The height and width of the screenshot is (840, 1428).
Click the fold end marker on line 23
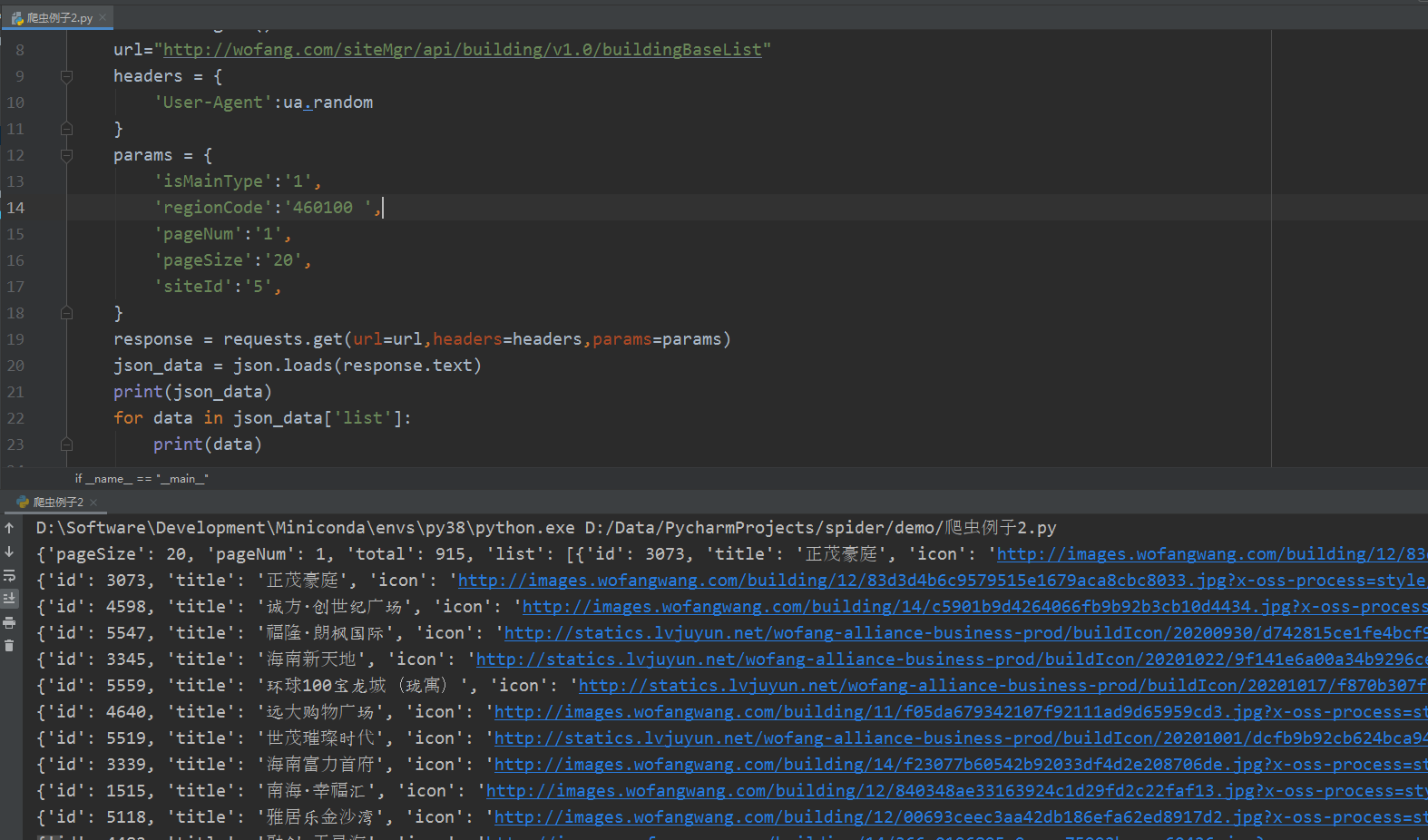pyautogui.click(x=66, y=444)
